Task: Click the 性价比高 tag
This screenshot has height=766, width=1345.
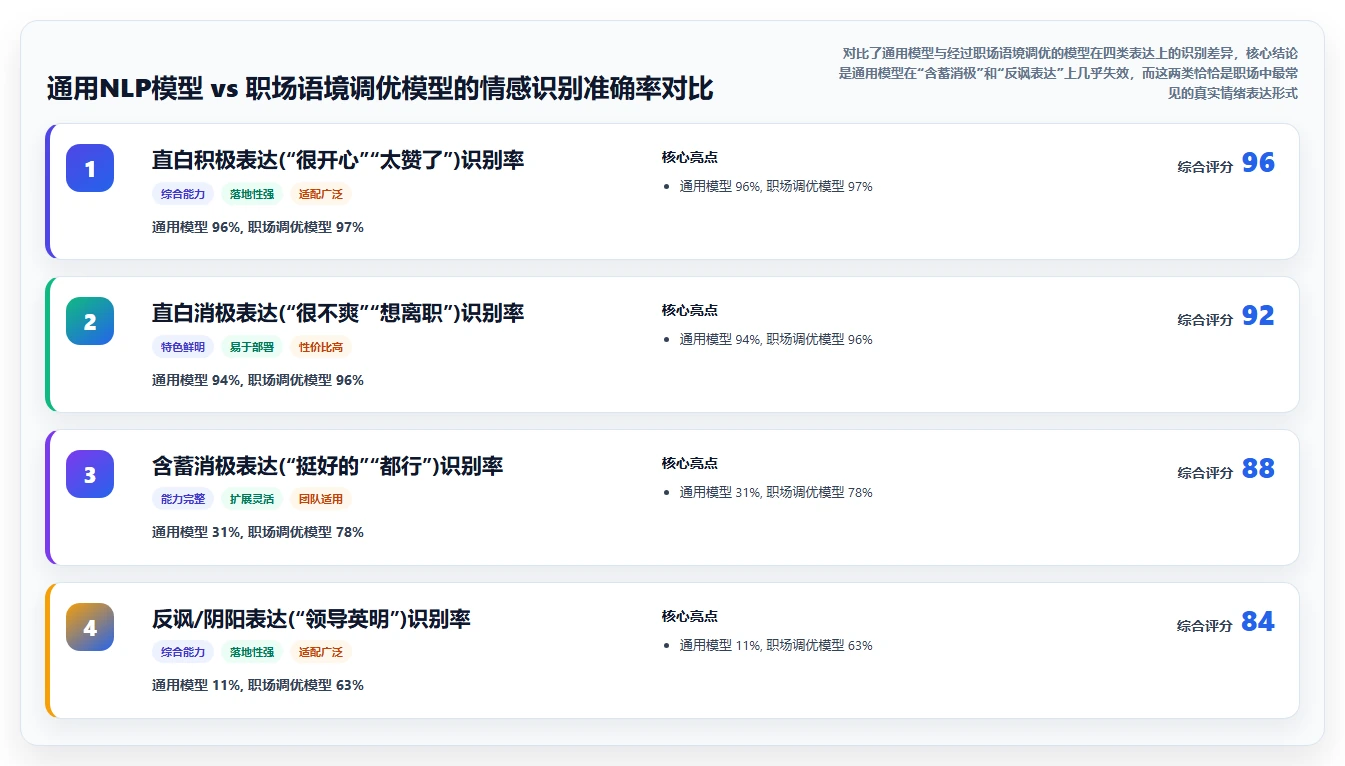Action: [x=321, y=347]
